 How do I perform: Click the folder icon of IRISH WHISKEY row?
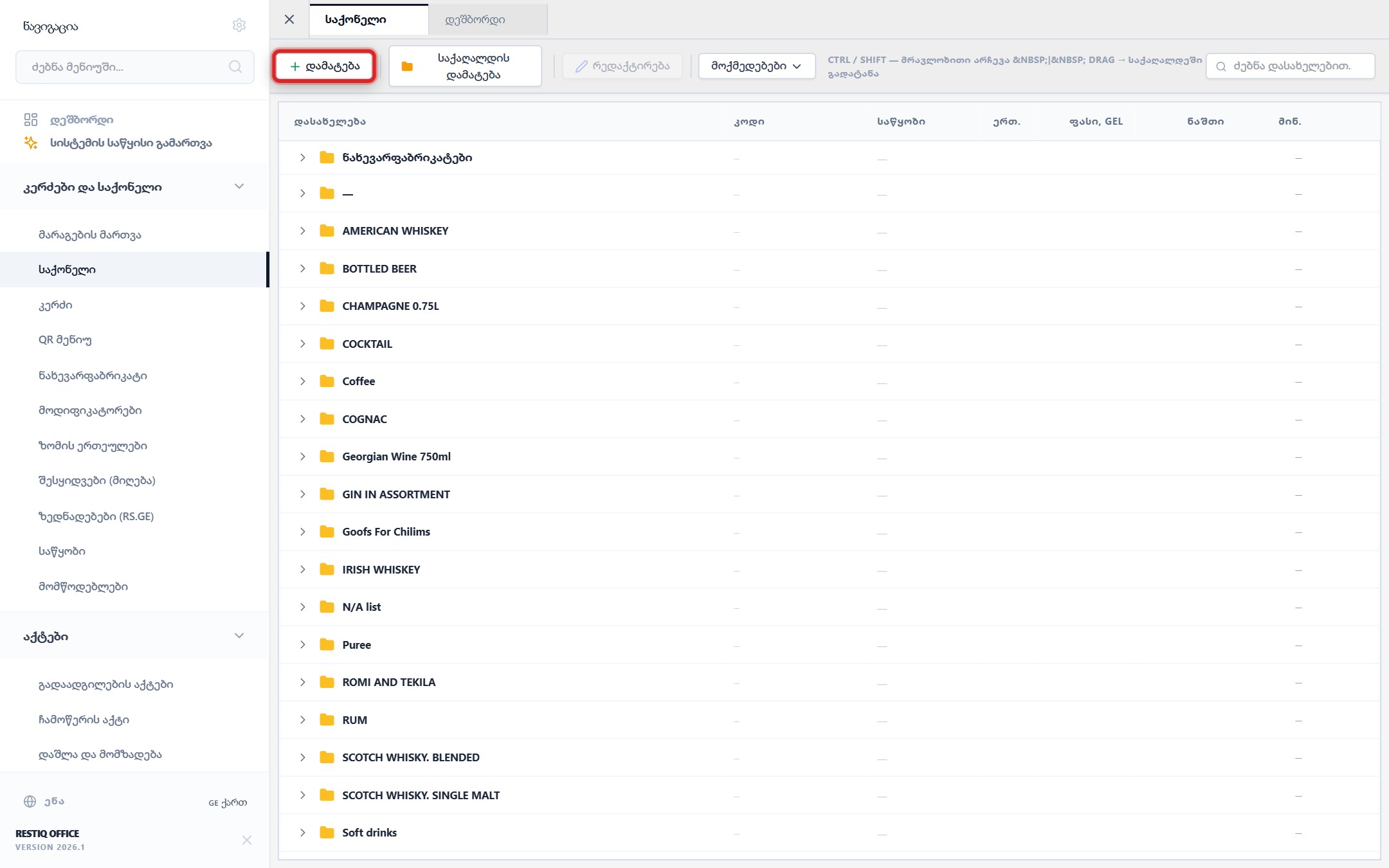[327, 570]
